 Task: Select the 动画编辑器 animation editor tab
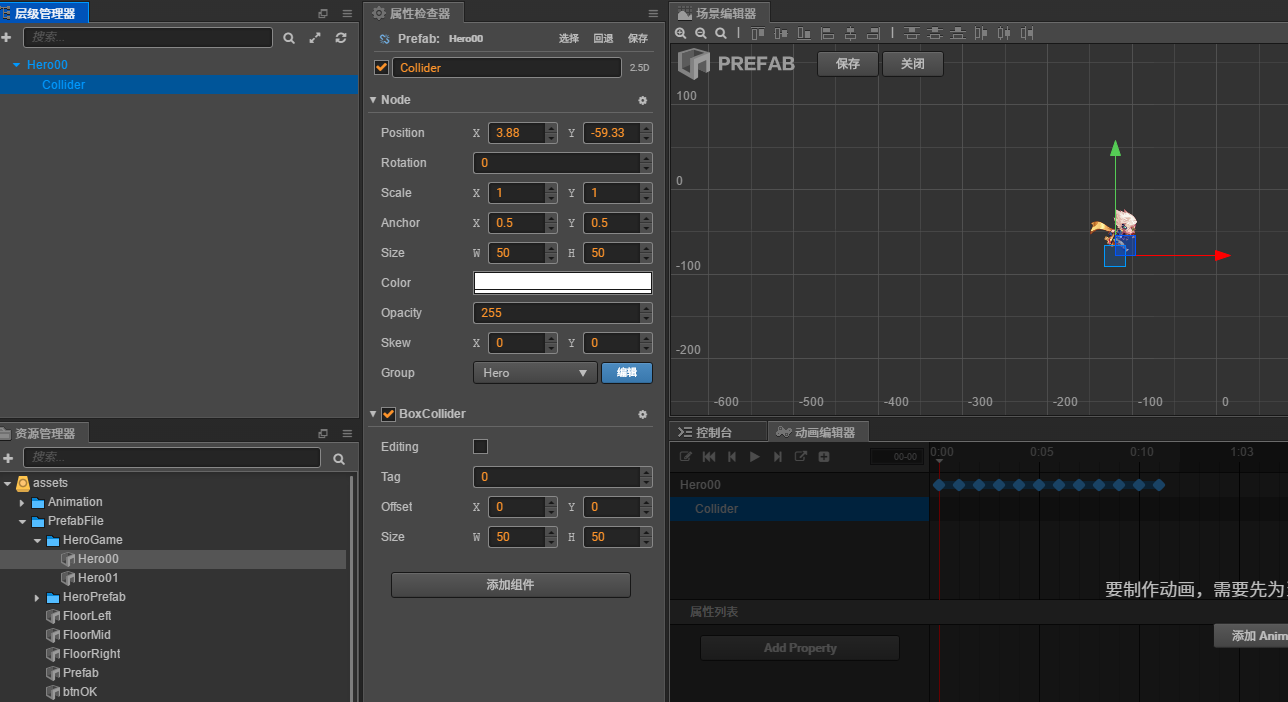[817, 432]
